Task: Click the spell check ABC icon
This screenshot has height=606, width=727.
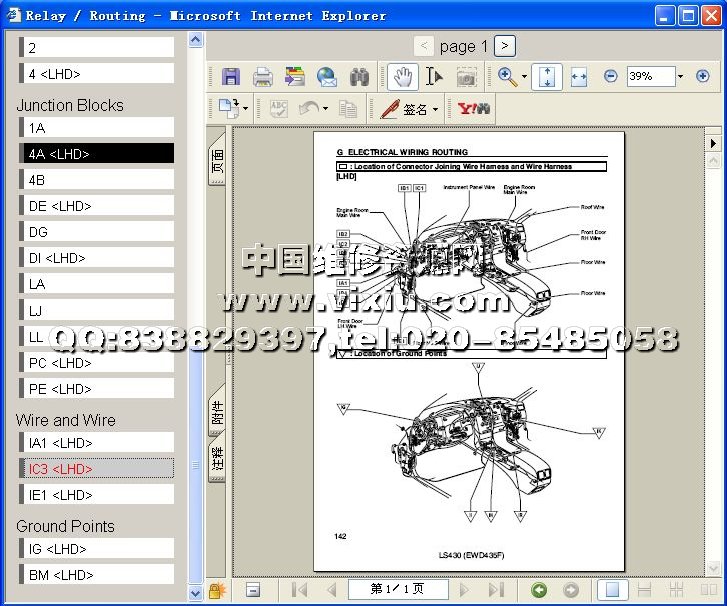Action: click(279, 109)
